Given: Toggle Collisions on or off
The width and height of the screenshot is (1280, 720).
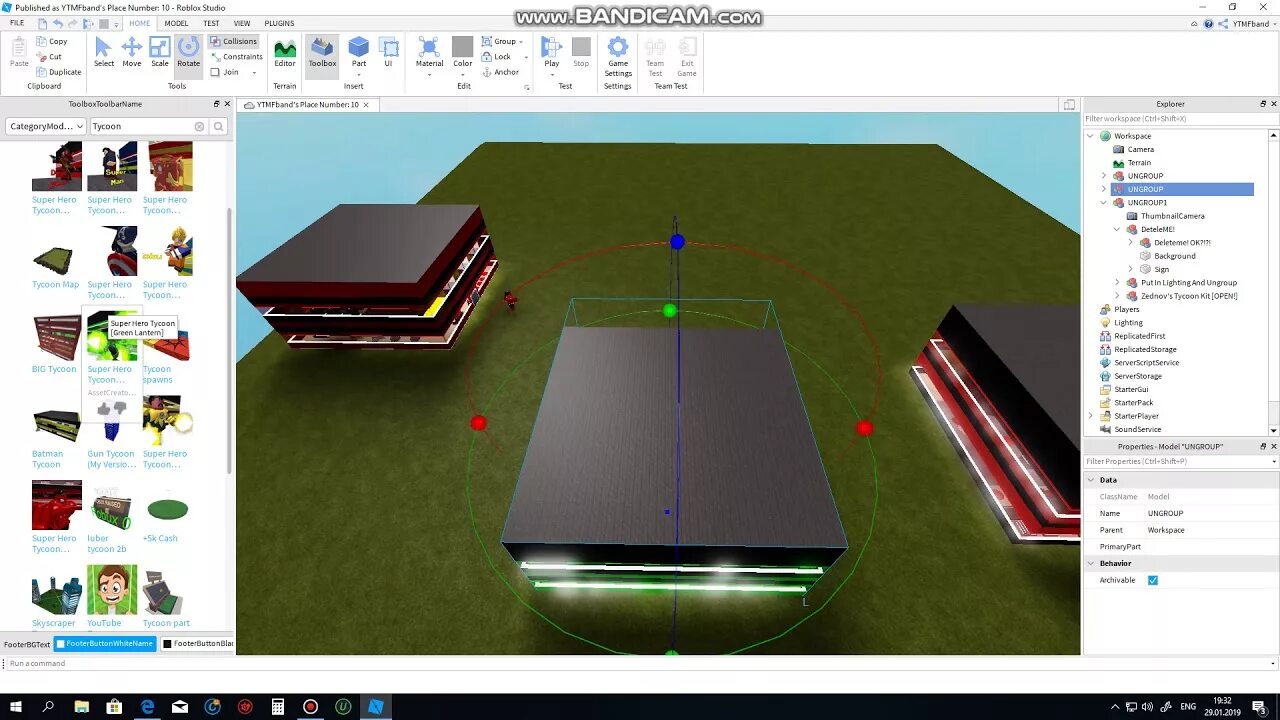Looking at the screenshot, I should tap(233, 41).
